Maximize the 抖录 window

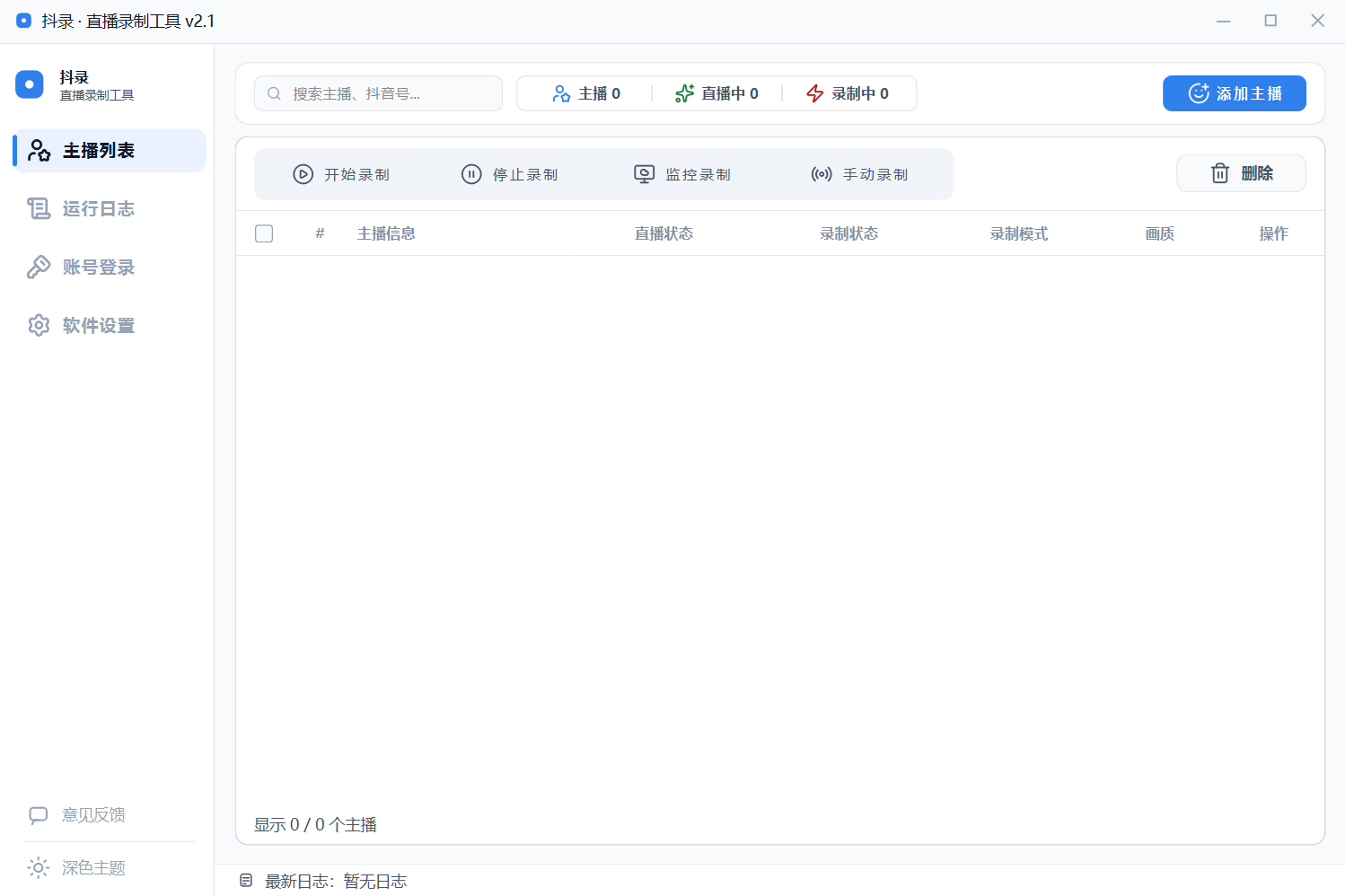[1270, 21]
